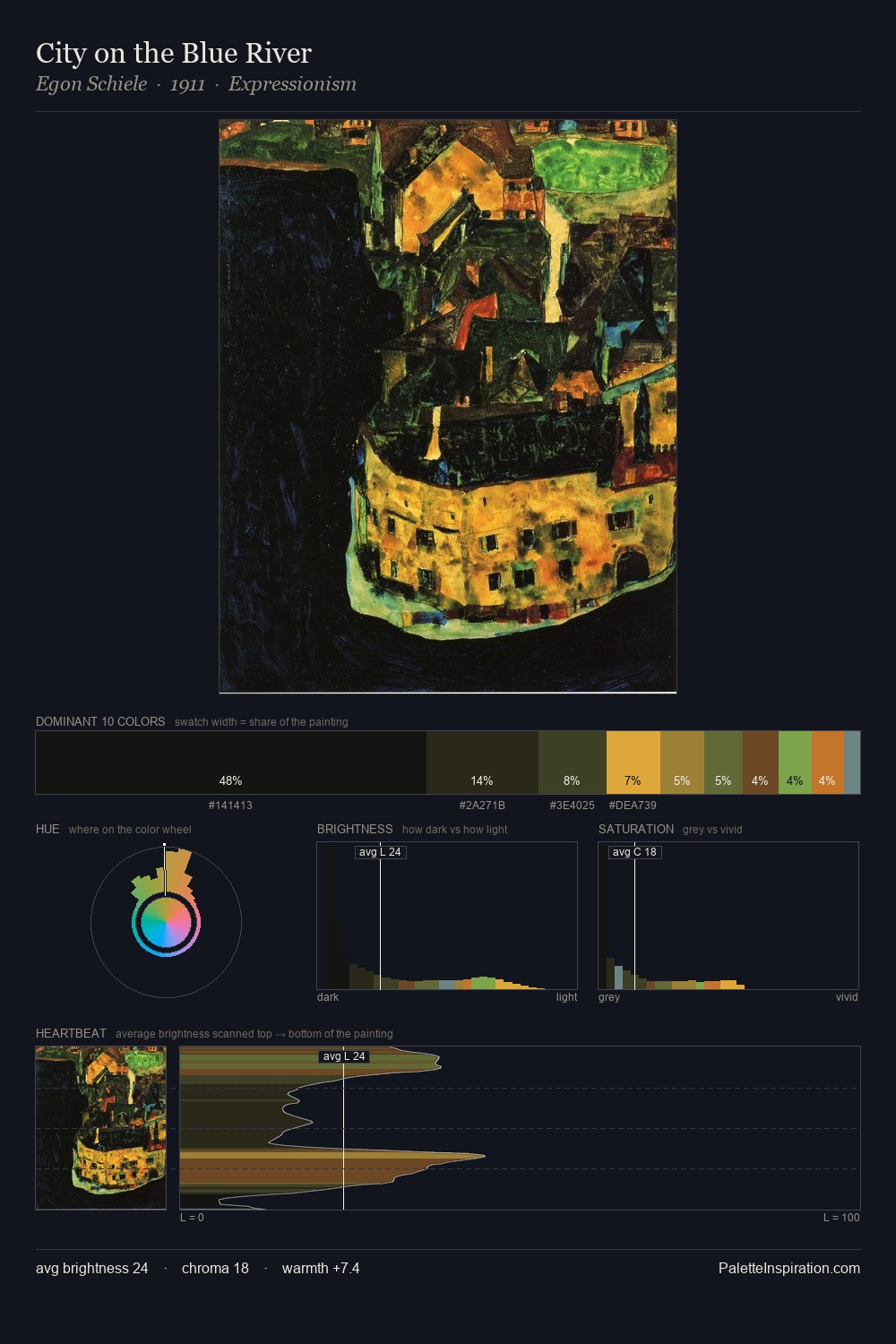Pick the 4% brown swatch

click(x=761, y=762)
